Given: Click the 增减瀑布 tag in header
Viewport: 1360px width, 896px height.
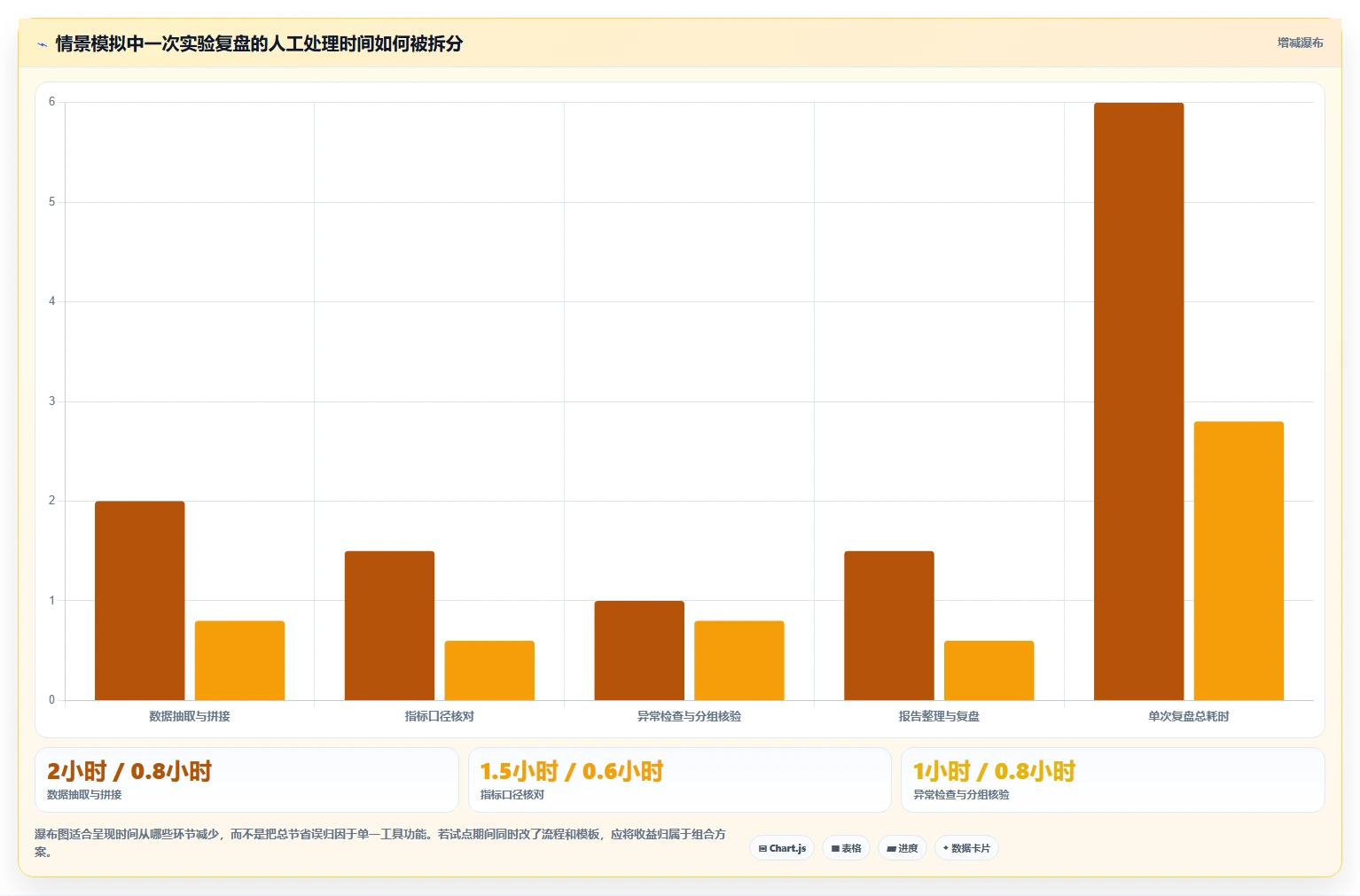Looking at the screenshot, I should coord(1300,43).
